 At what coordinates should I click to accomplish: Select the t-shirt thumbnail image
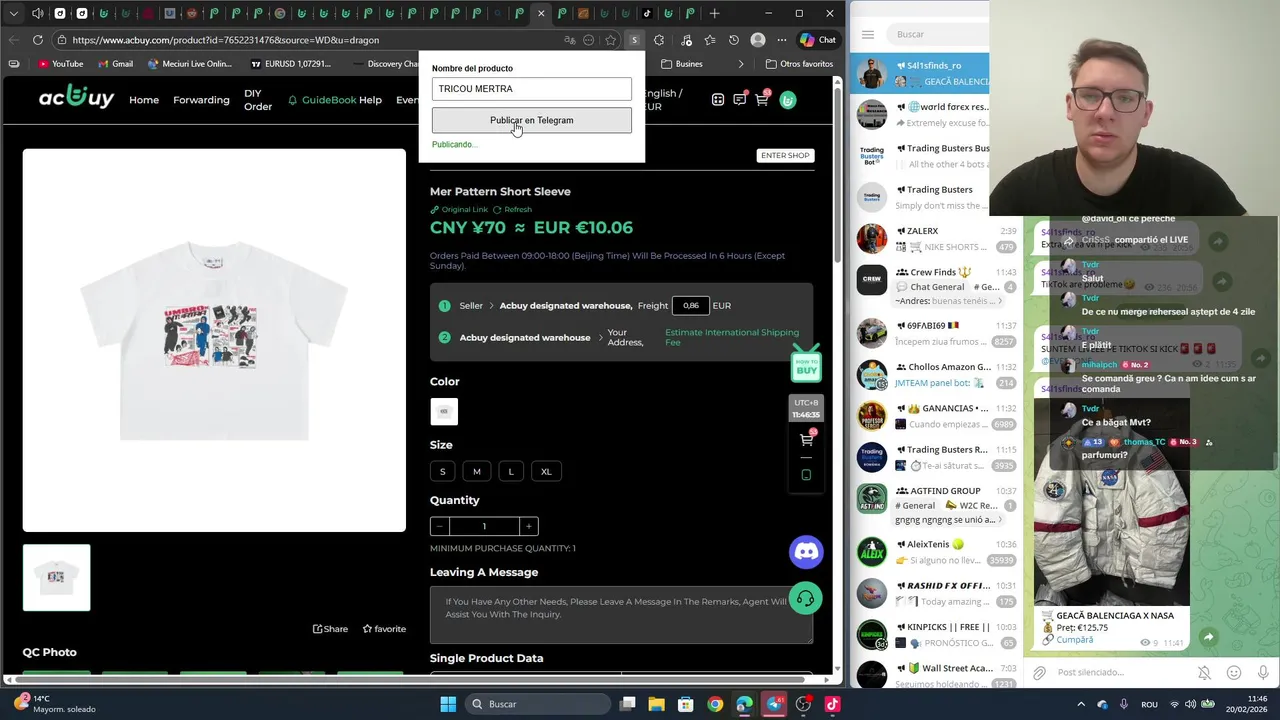click(x=57, y=577)
